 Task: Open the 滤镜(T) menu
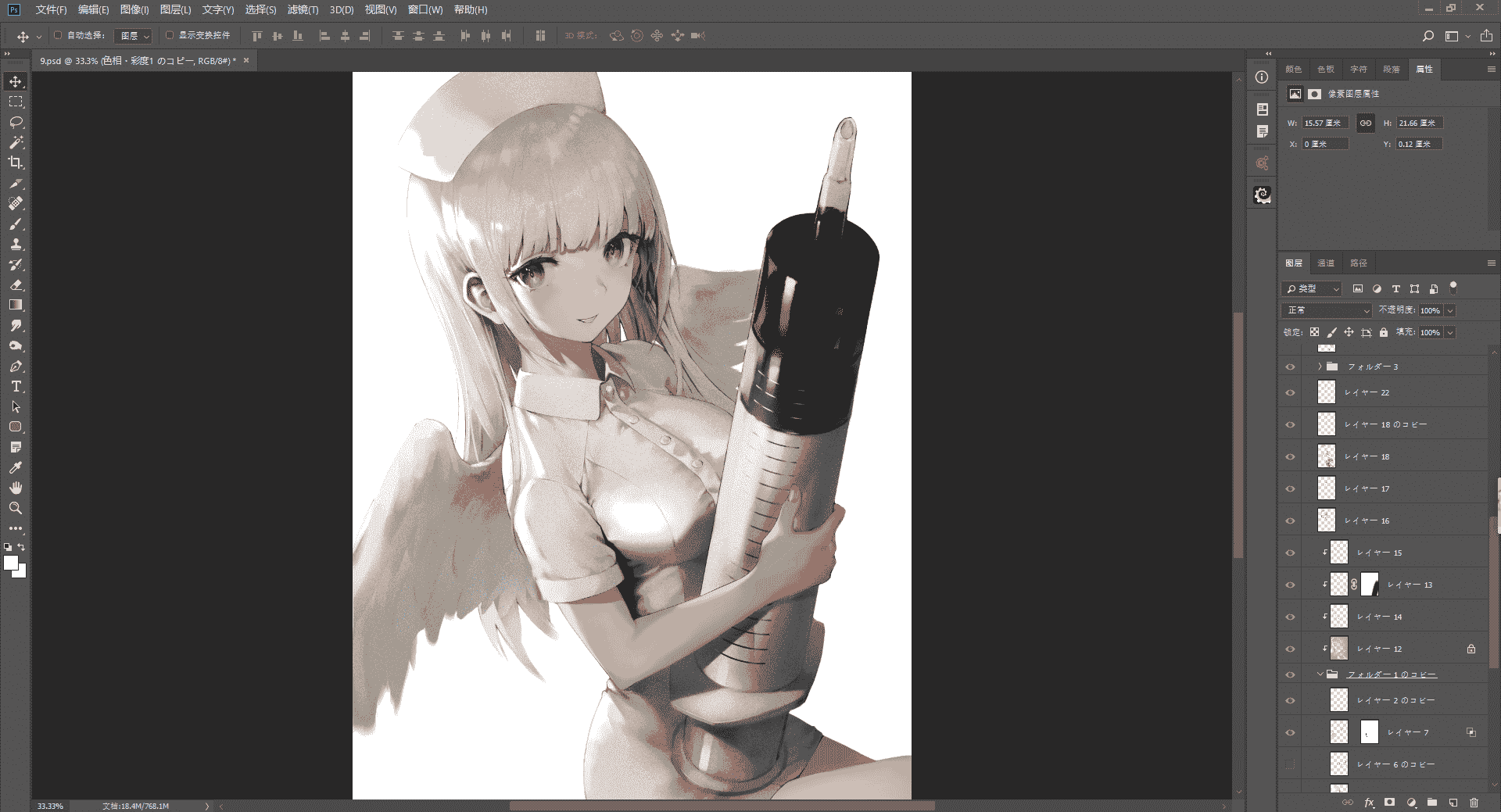303,9
